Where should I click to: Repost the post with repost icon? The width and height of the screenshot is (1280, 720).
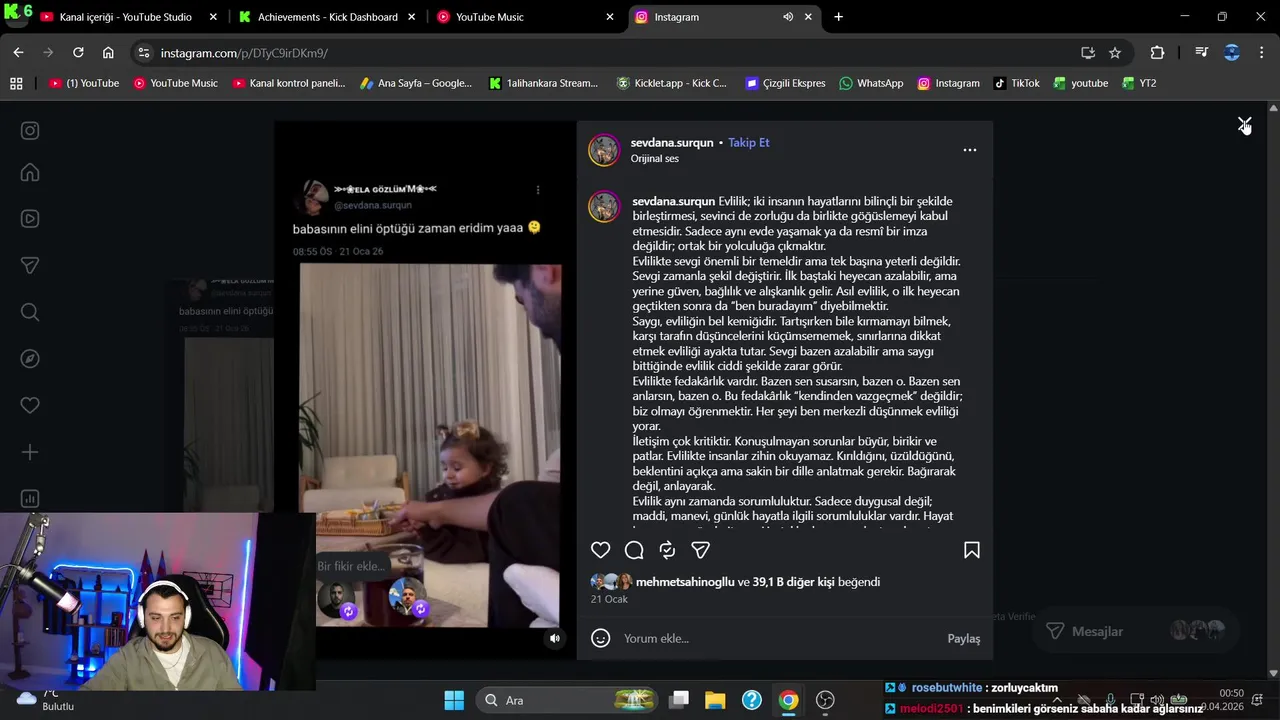pos(667,550)
